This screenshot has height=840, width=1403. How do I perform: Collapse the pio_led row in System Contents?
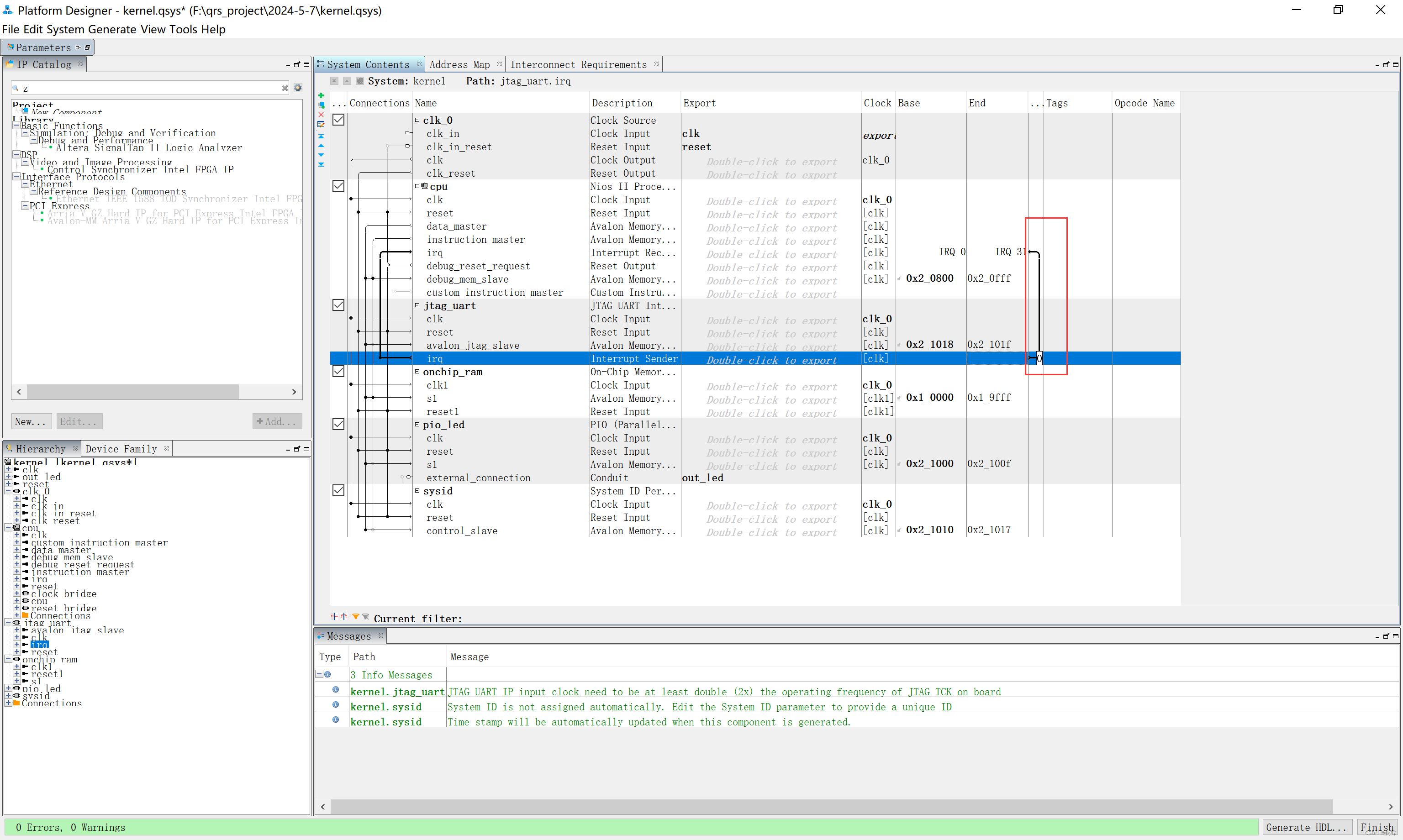(x=417, y=424)
